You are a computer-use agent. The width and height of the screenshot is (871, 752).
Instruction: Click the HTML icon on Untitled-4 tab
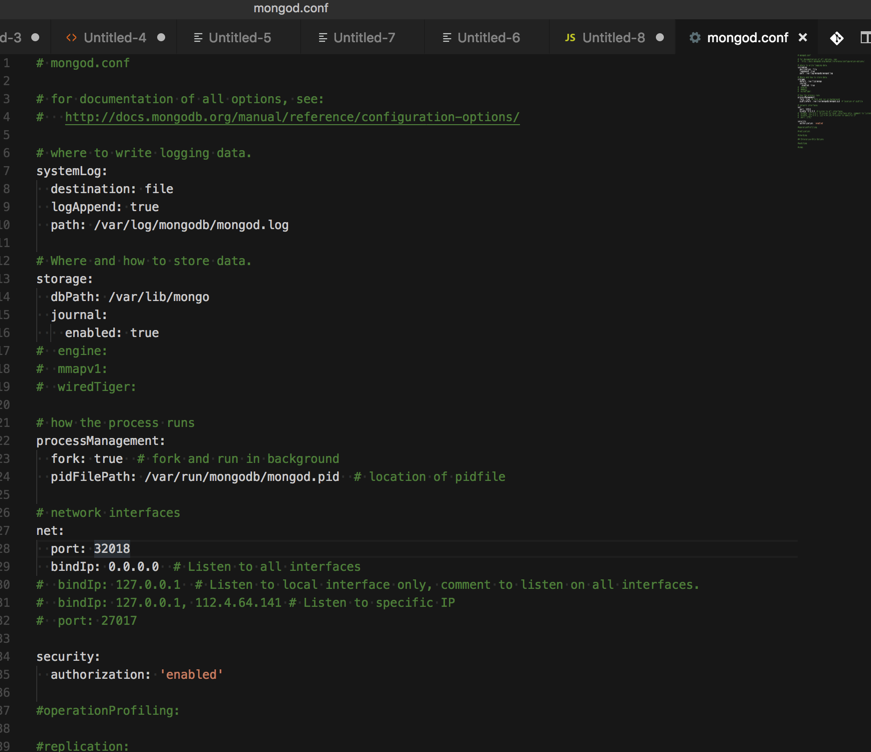tap(71, 38)
